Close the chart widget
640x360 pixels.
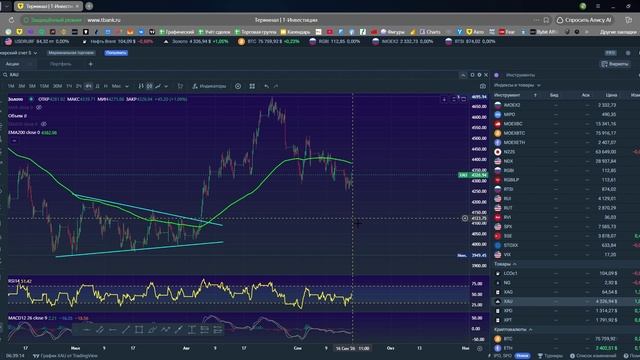point(486,75)
